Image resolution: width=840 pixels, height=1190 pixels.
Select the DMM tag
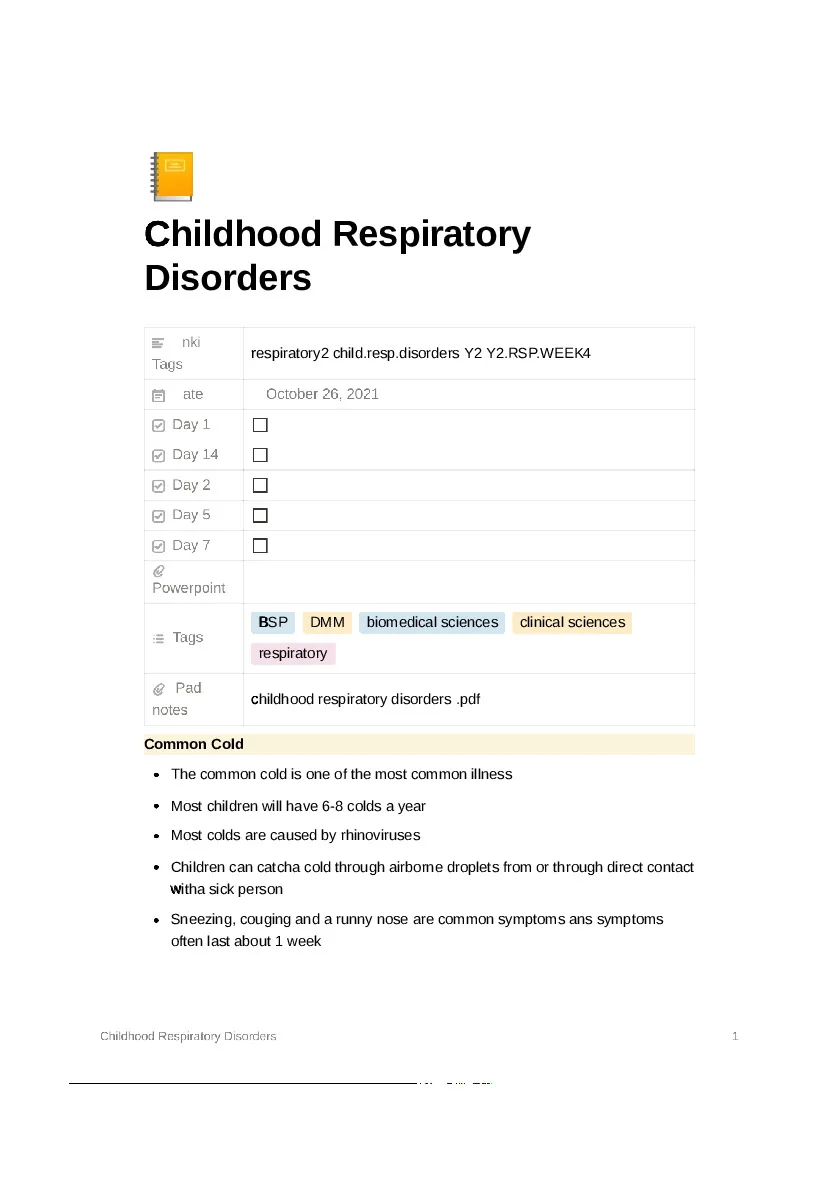pos(327,622)
